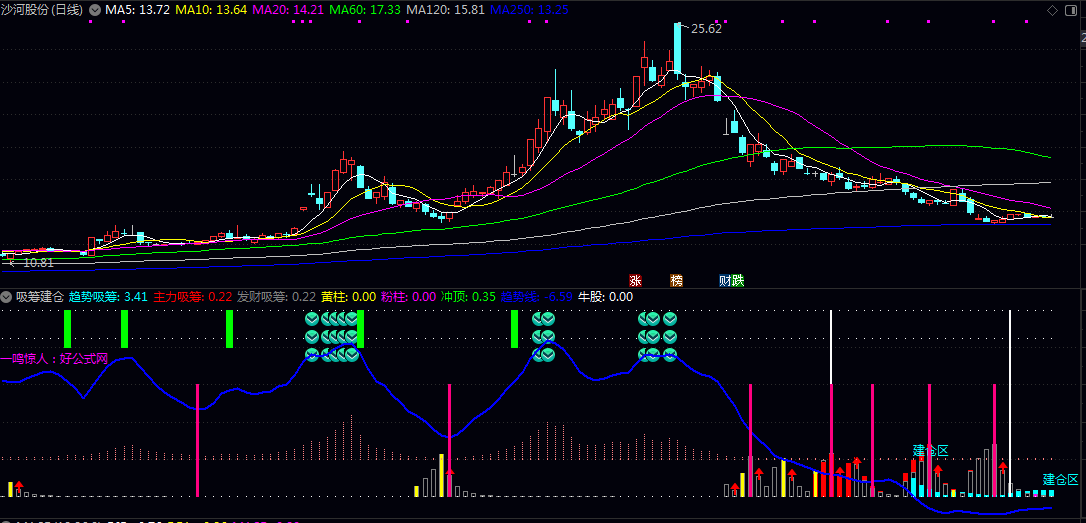This screenshot has height=523, width=1086.
Task: Click the green 跌 marker icon
Action: click(x=738, y=280)
